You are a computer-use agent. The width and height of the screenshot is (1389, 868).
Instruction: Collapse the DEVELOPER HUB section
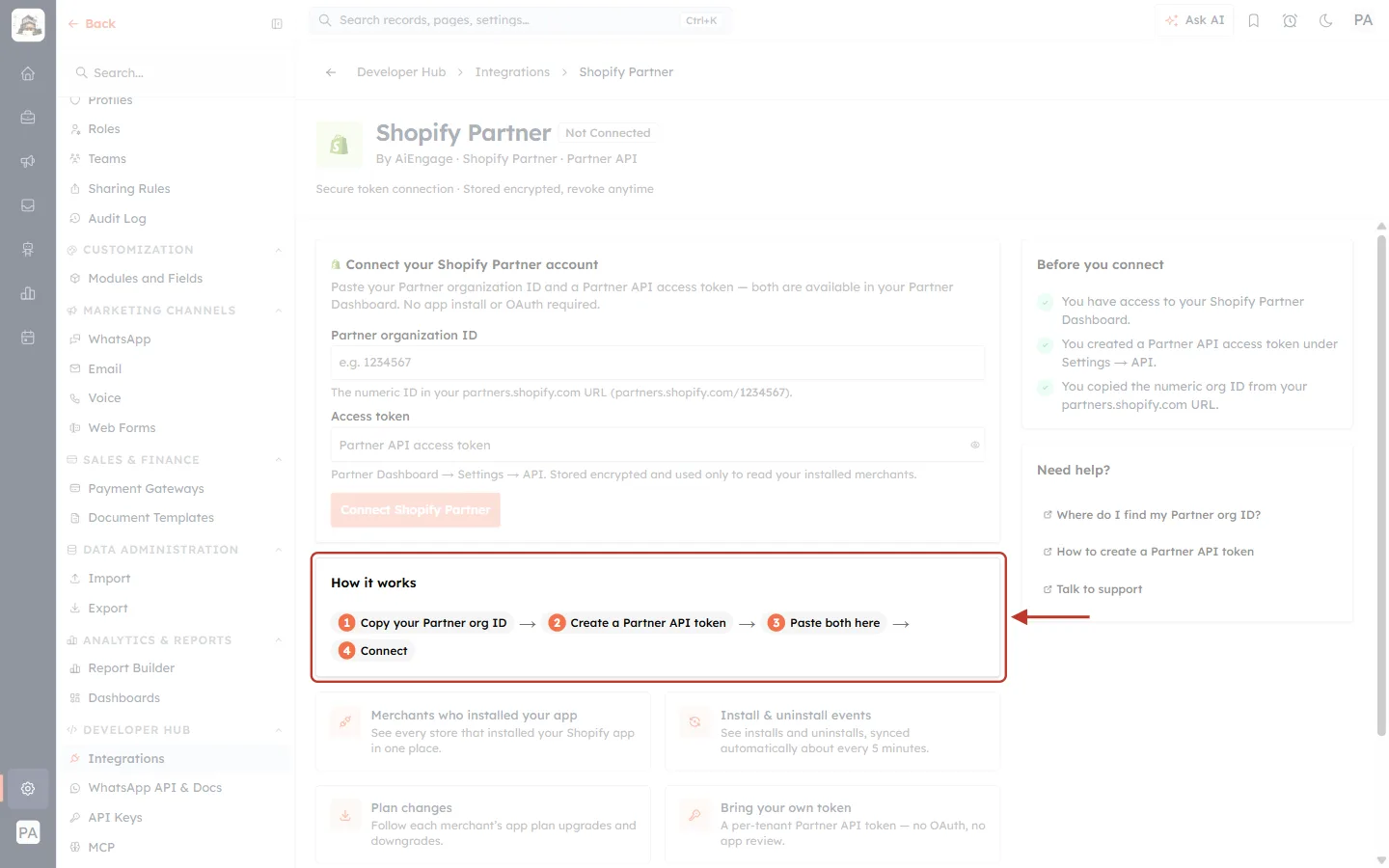coord(278,730)
